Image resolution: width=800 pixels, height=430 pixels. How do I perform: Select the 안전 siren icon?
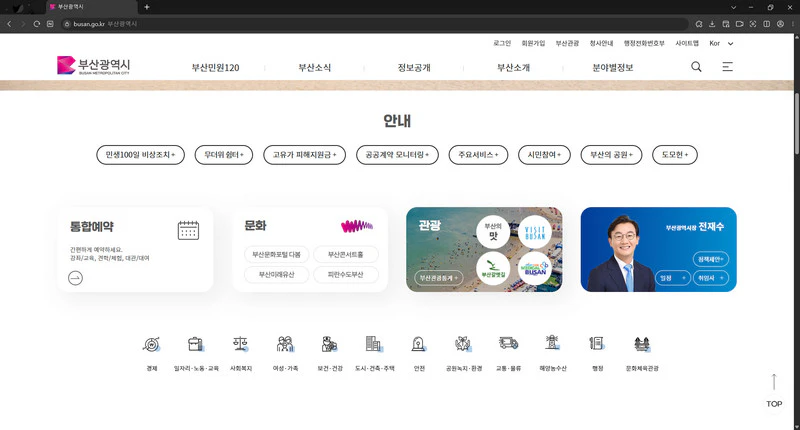[419, 344]
